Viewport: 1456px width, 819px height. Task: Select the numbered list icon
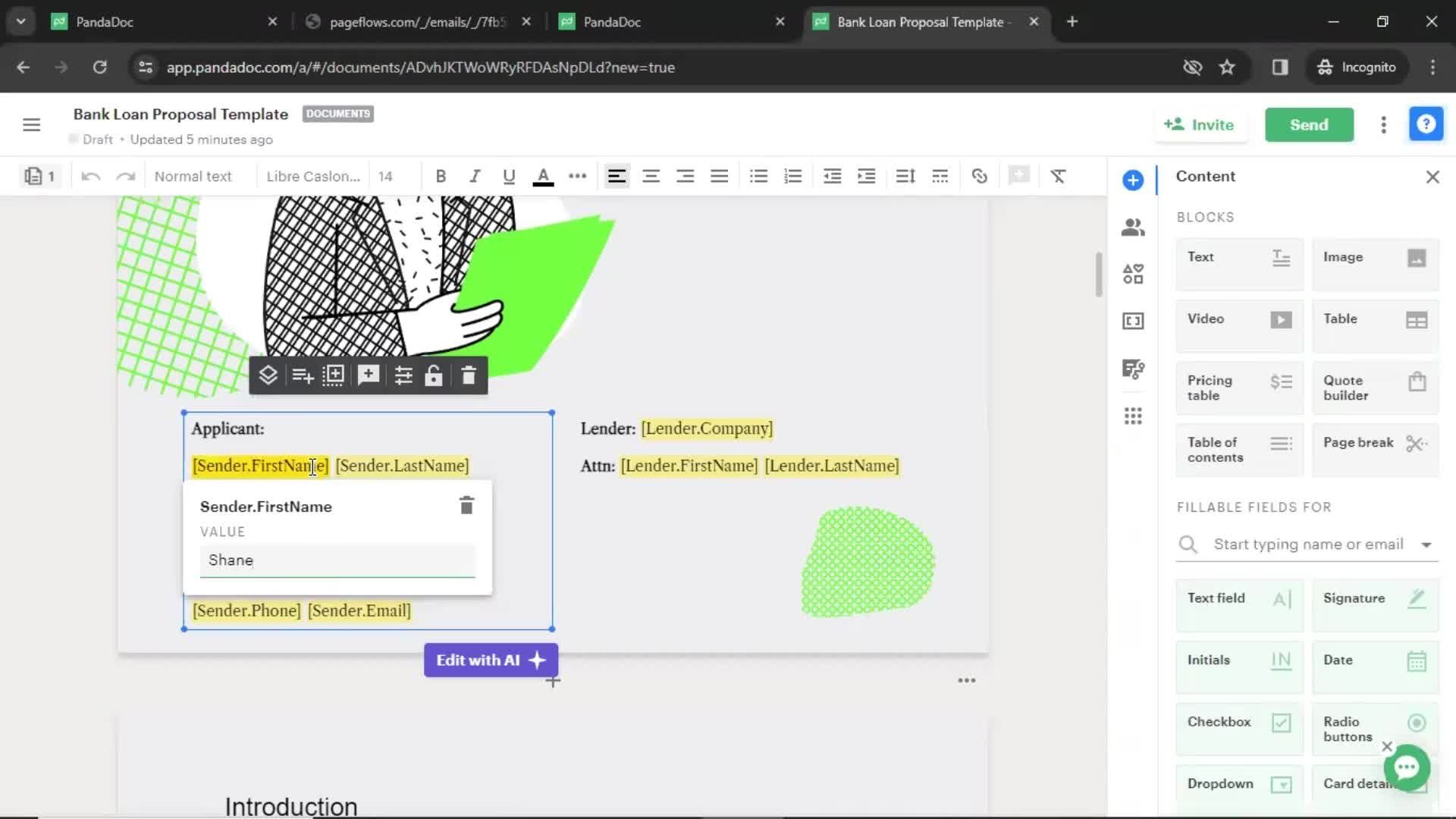pyautogui.click(x=792, y=177)
